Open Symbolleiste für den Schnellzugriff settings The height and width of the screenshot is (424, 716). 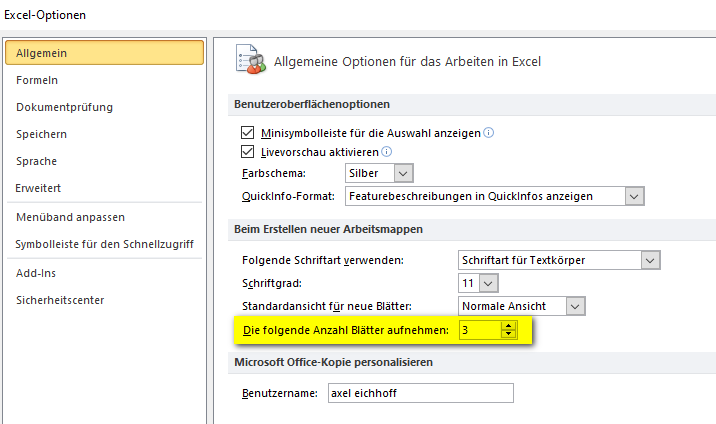pos(105,244)
